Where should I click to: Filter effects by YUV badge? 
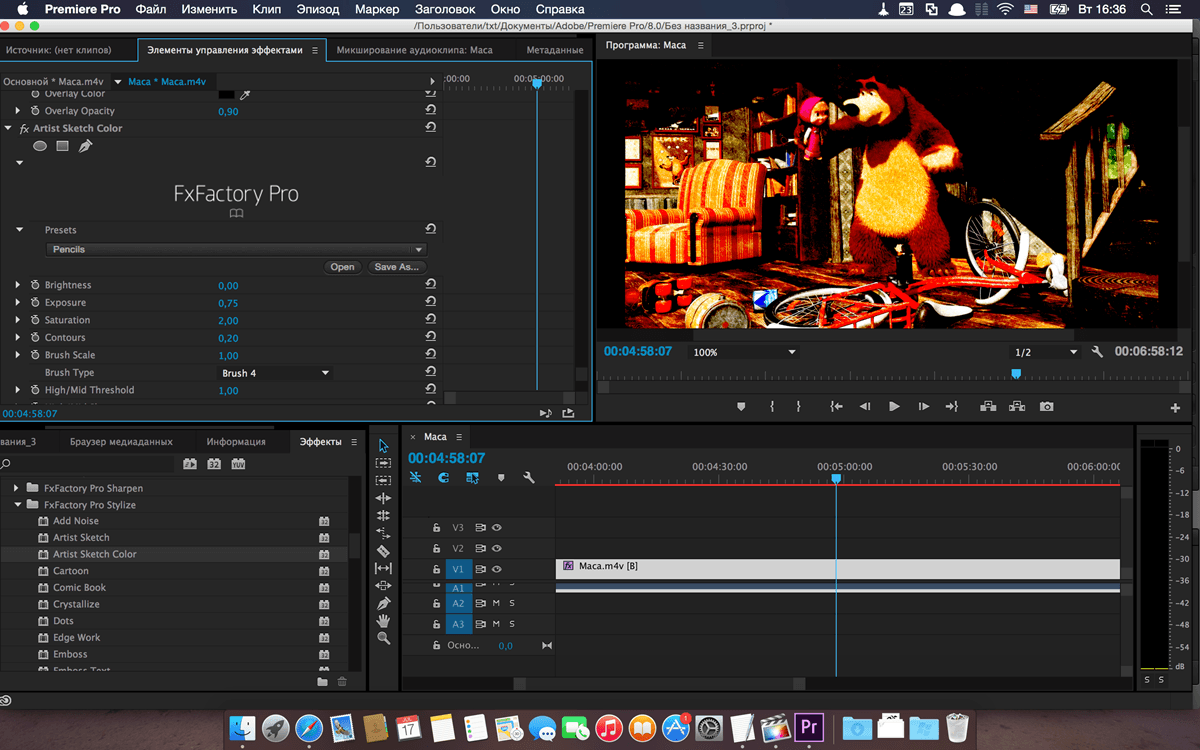[238, 464]
